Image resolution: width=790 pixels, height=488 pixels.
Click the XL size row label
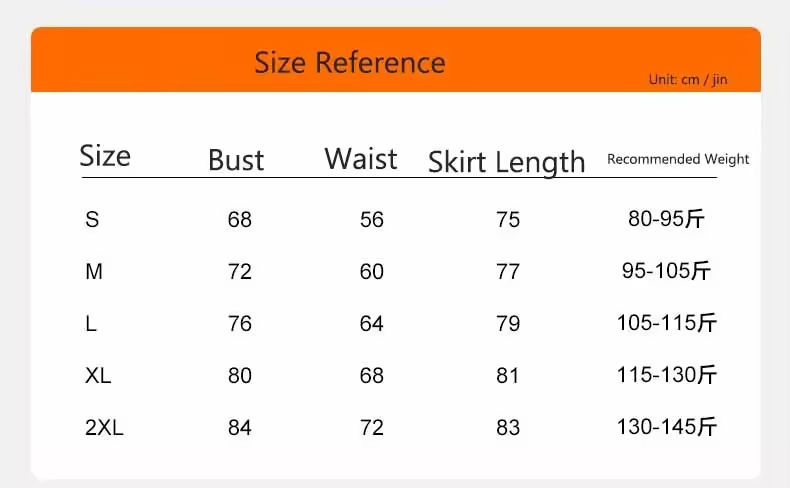[99, 376]
